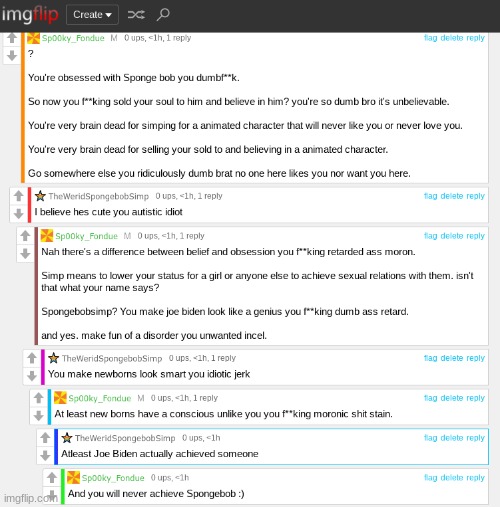Click Sp00ky_Fondue avatar on last comment
The height and width of the screenshot is (507, 500).
73,478
